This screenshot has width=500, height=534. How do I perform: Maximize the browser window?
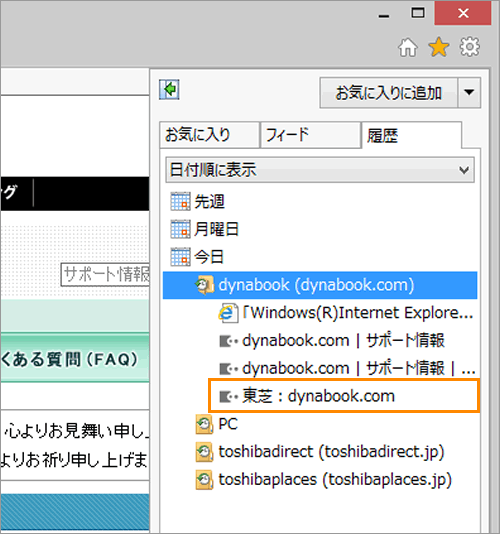(x=418, y=13)
